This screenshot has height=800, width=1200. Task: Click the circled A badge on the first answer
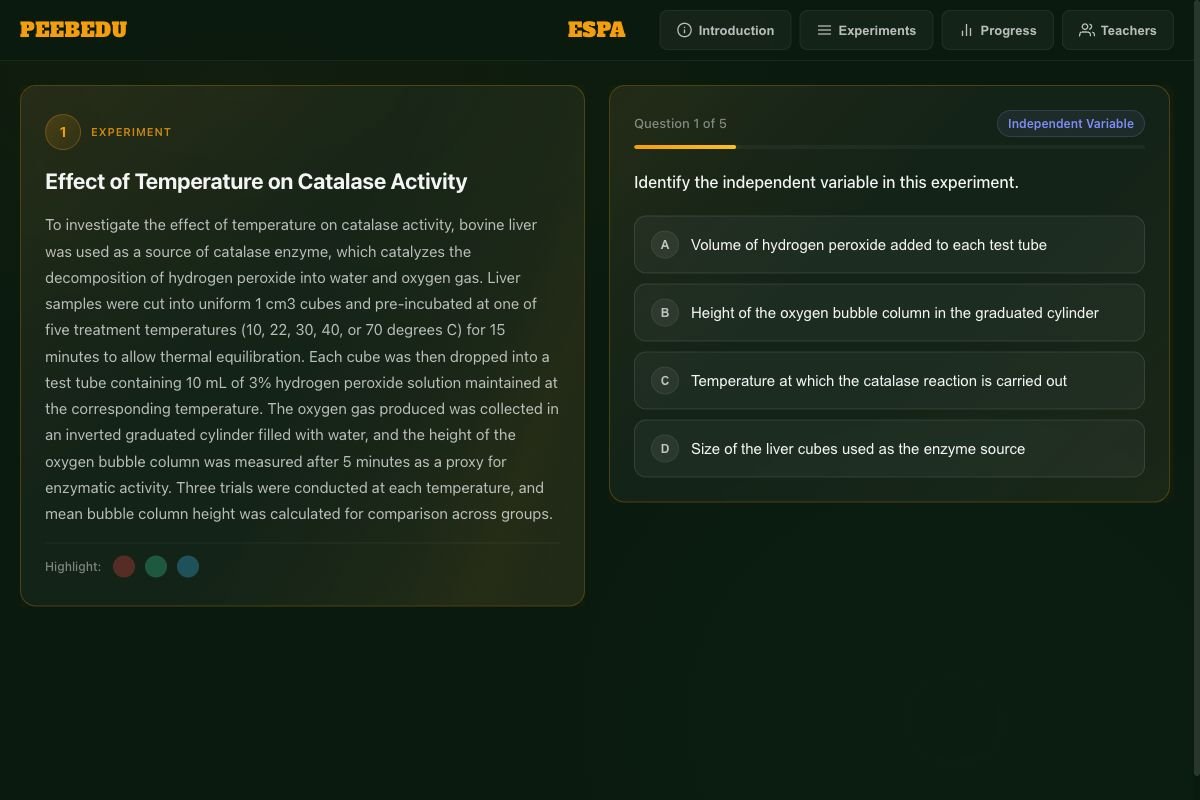pyautogui.click(x=664, y=244)
